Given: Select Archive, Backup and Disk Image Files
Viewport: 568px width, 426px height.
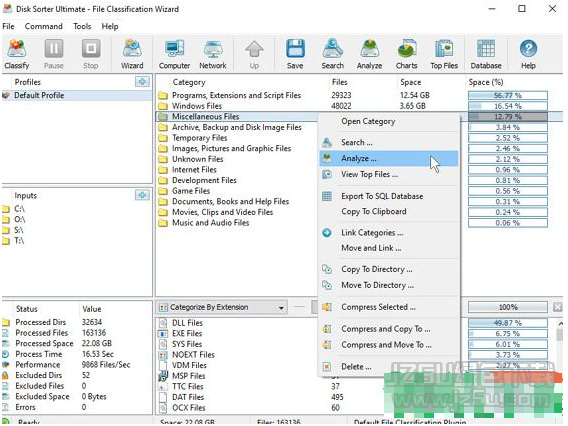Looking at the screenshot, I should coord(237,127).
